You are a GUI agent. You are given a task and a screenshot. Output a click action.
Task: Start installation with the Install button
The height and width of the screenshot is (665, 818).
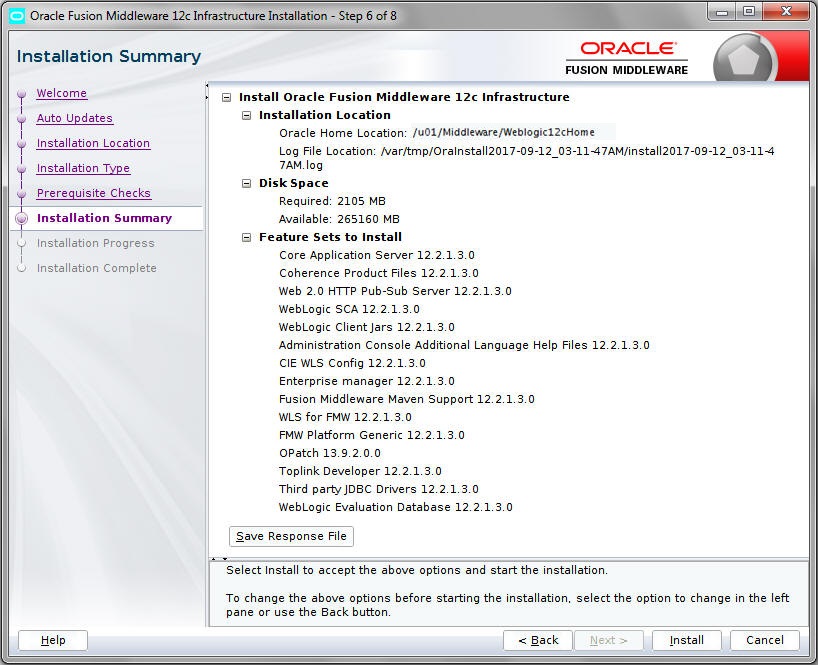click(x=687, y=640)
